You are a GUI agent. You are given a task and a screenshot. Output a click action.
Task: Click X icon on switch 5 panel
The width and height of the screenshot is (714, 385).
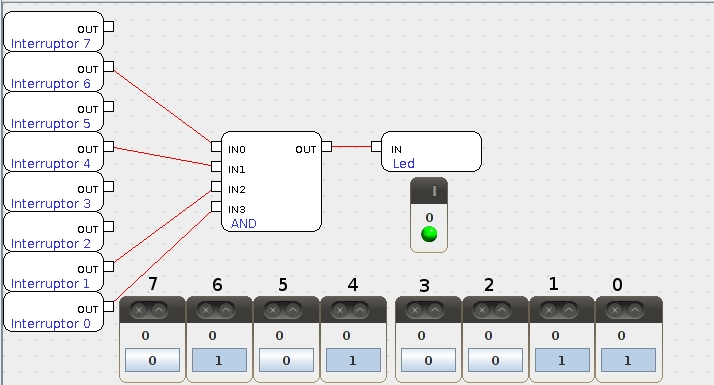click(273, 310)
